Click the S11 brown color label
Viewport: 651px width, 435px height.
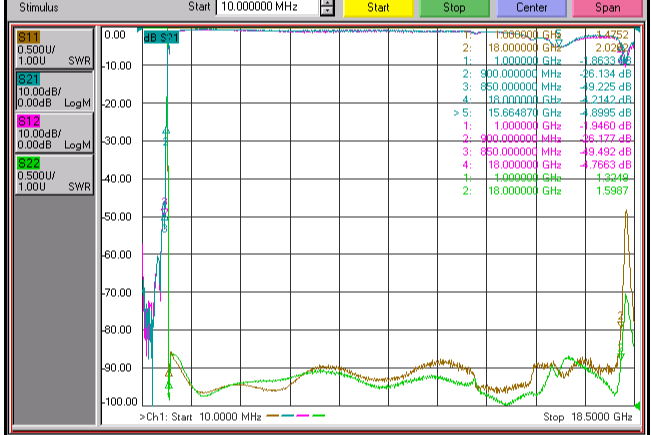[x=28, y=37]
